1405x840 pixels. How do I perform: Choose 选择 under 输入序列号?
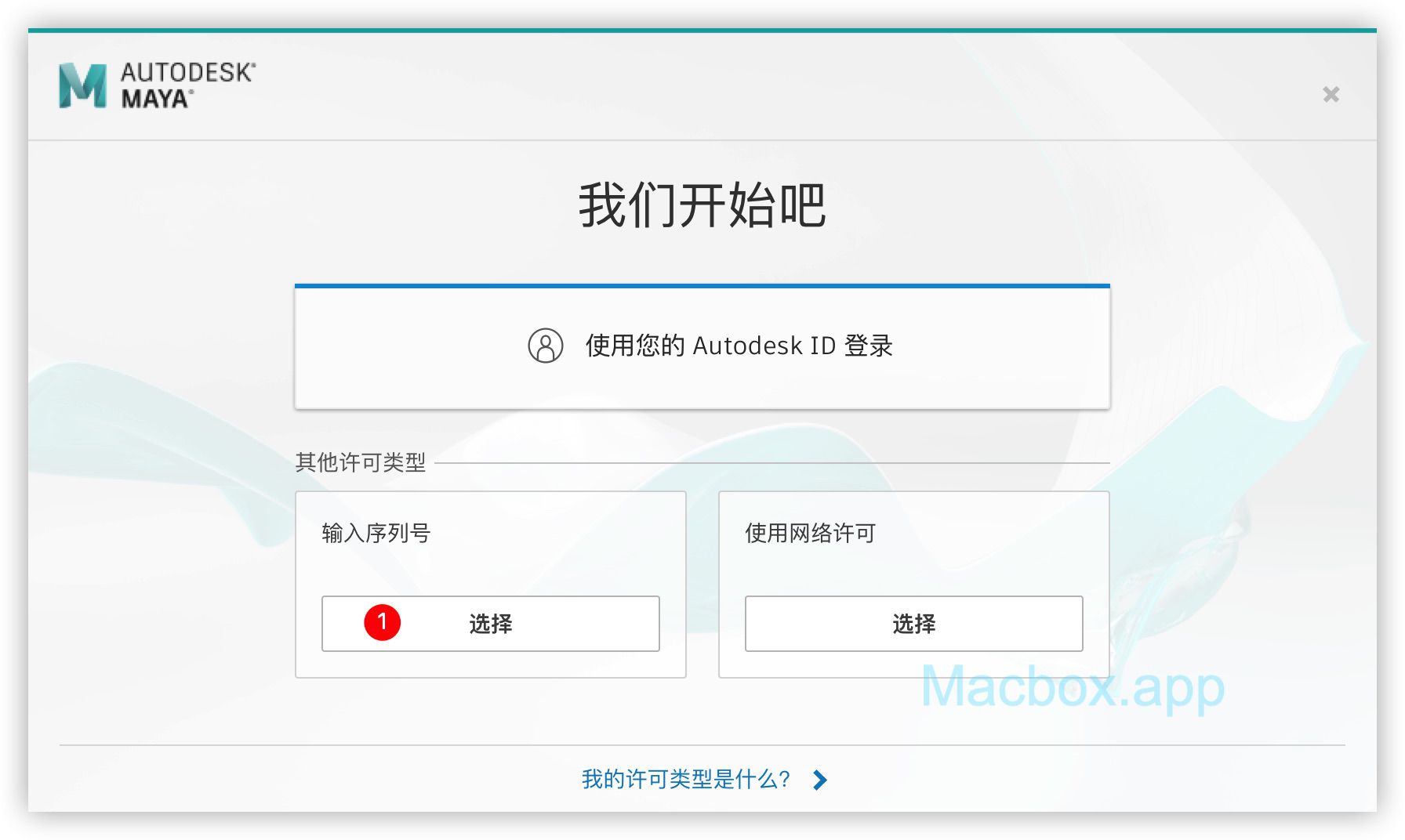point(490,624)
